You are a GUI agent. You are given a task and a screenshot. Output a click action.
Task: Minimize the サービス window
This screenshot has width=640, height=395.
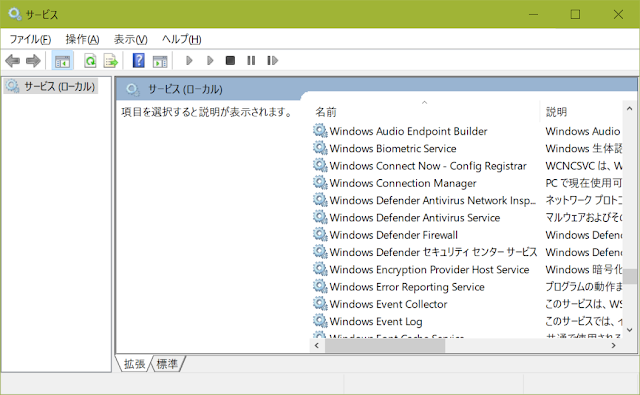(x=533, y=14)
